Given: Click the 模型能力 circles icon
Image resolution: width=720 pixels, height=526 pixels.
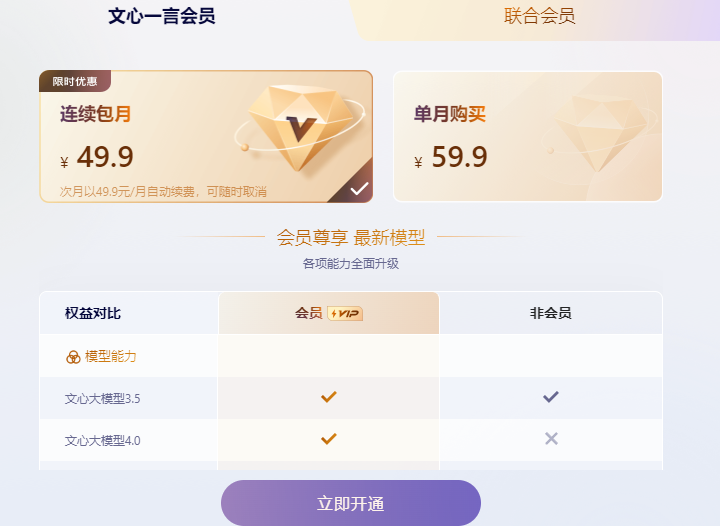Looking at the screenshot, I should pos(73,357).
